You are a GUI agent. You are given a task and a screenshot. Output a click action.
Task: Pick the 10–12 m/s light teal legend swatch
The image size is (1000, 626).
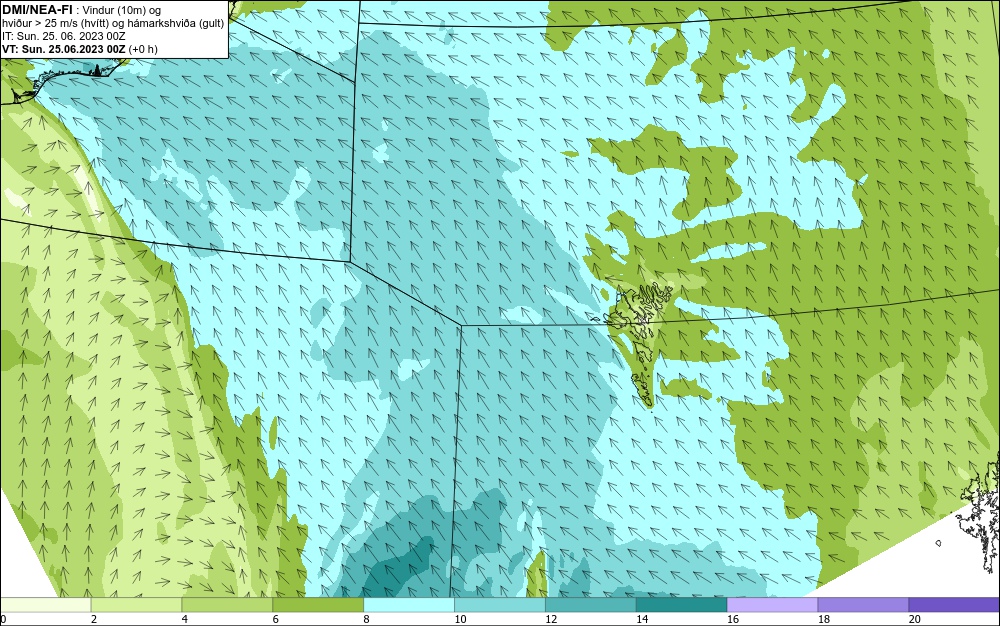point(499,604)
